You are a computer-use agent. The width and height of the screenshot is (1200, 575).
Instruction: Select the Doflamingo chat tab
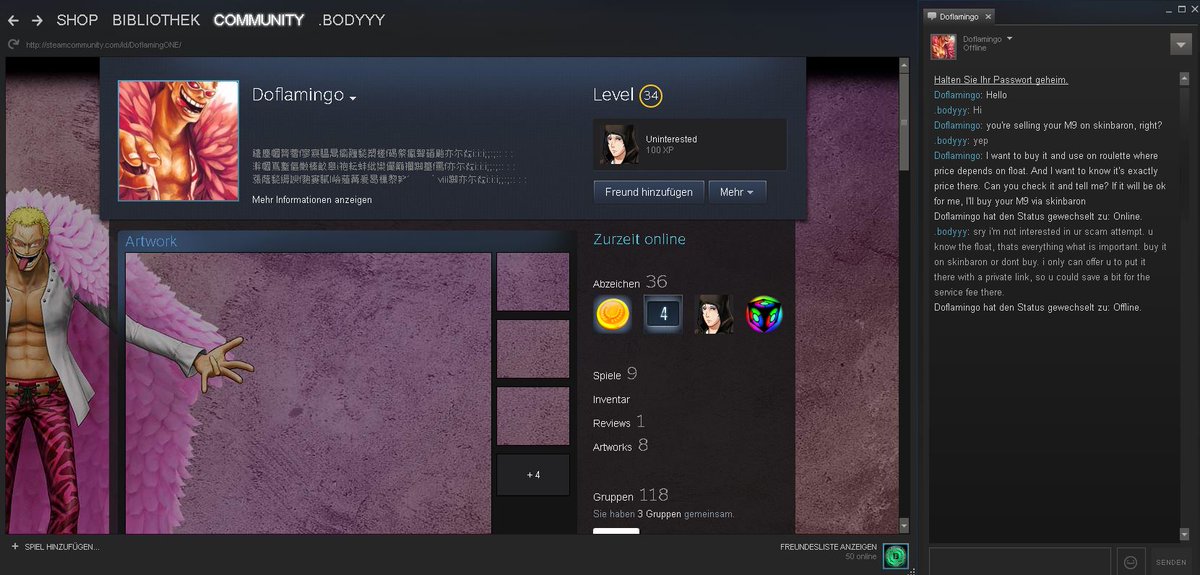958,17
